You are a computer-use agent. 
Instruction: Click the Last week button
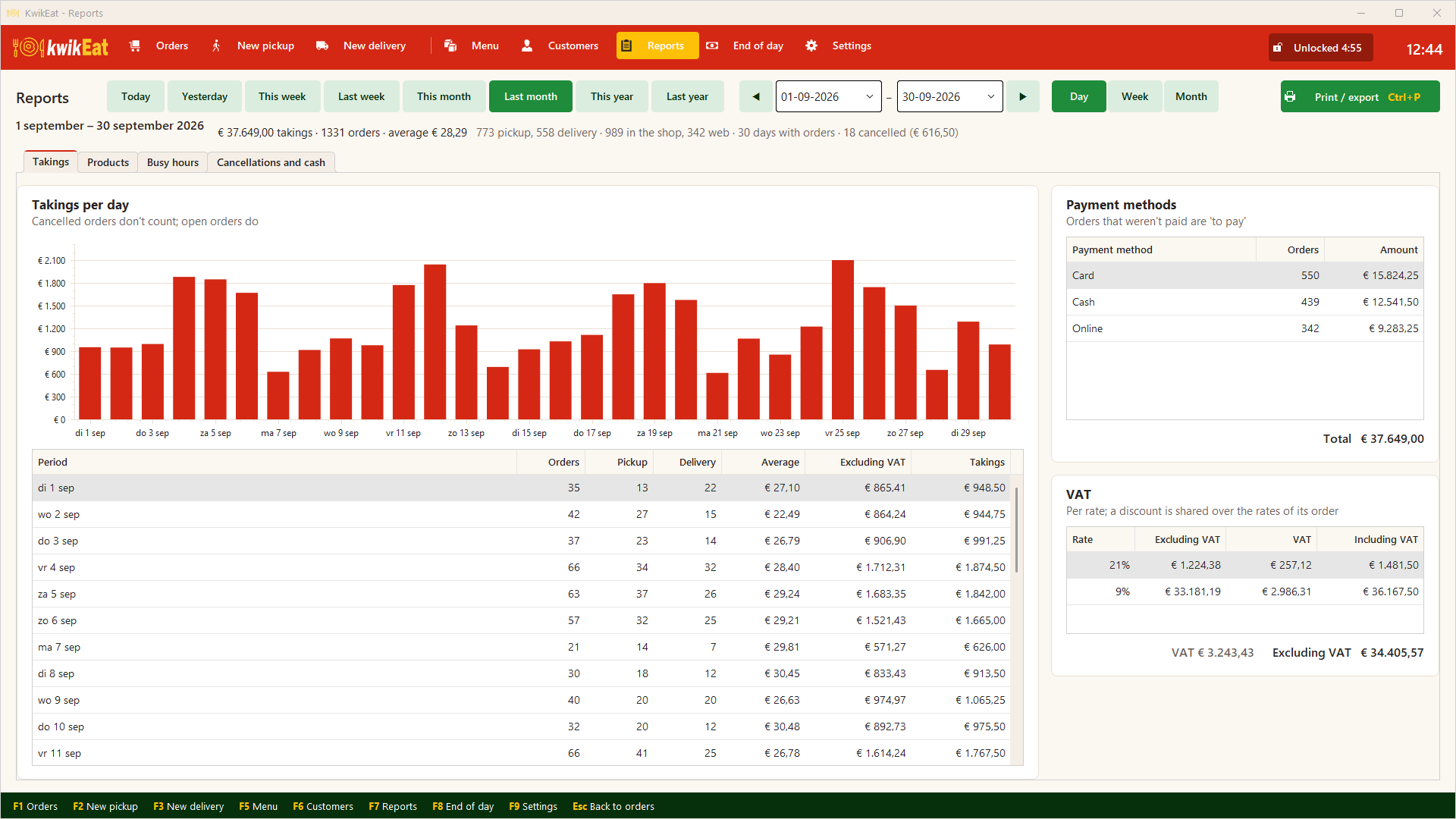tap(361, 96)
